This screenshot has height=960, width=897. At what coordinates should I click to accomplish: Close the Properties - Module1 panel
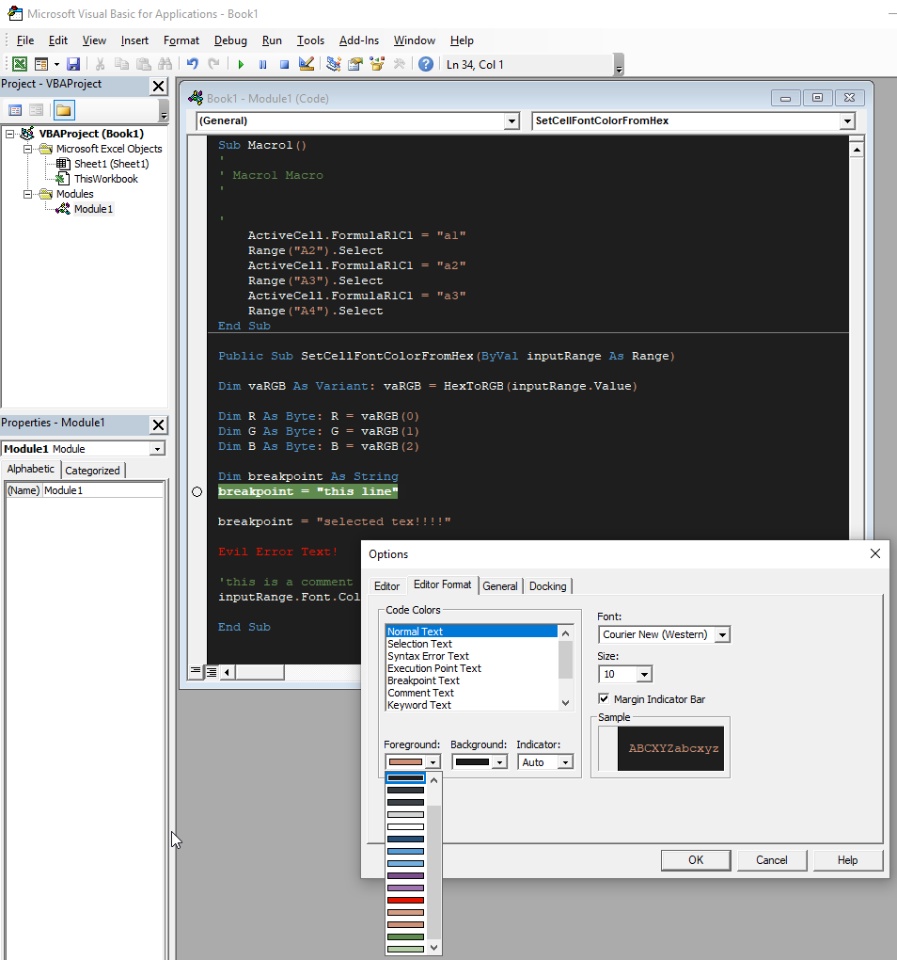159,425
